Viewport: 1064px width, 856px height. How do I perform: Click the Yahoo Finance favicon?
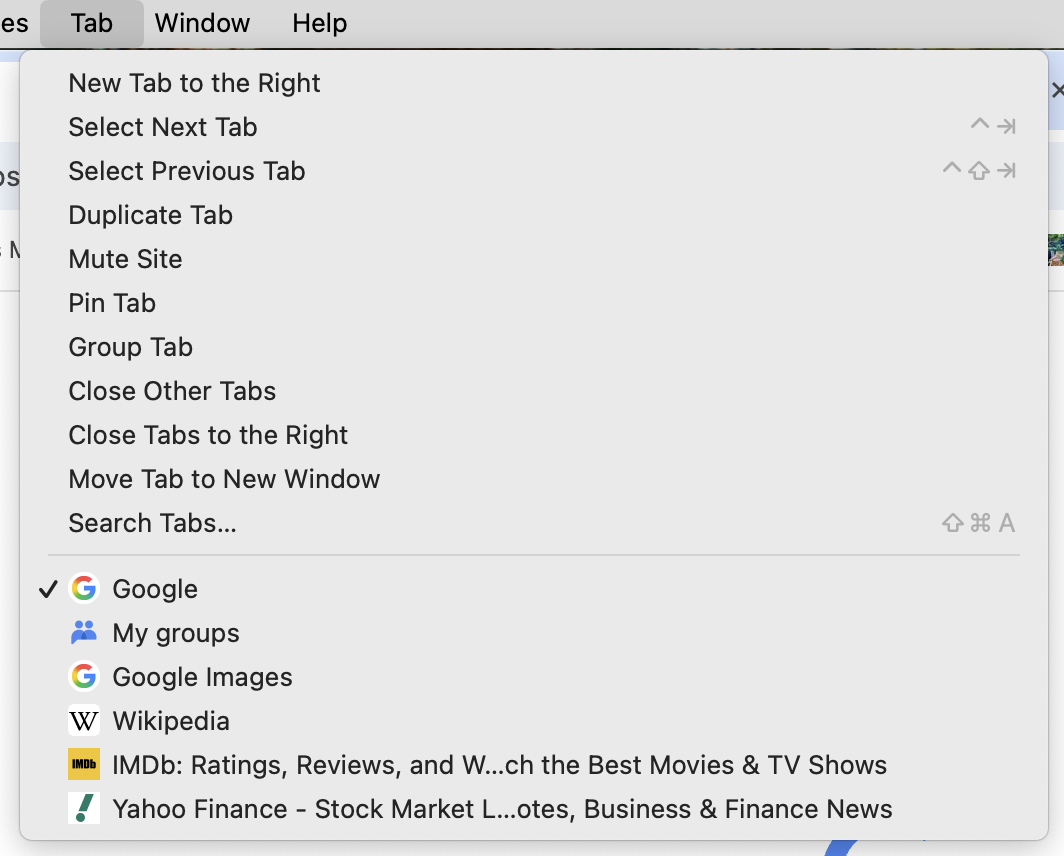(84, 809)
